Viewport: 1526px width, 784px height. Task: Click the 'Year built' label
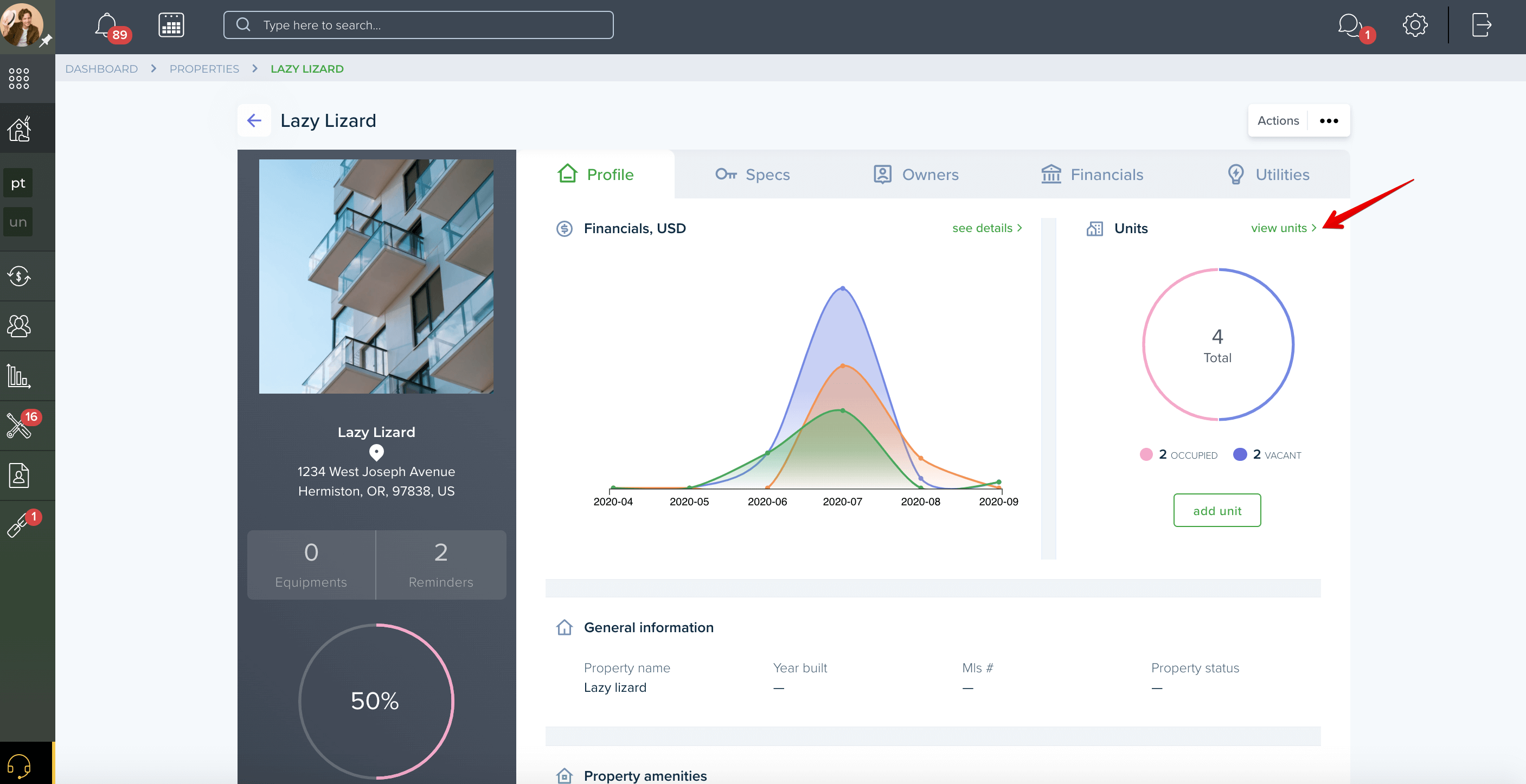point(800,668)
